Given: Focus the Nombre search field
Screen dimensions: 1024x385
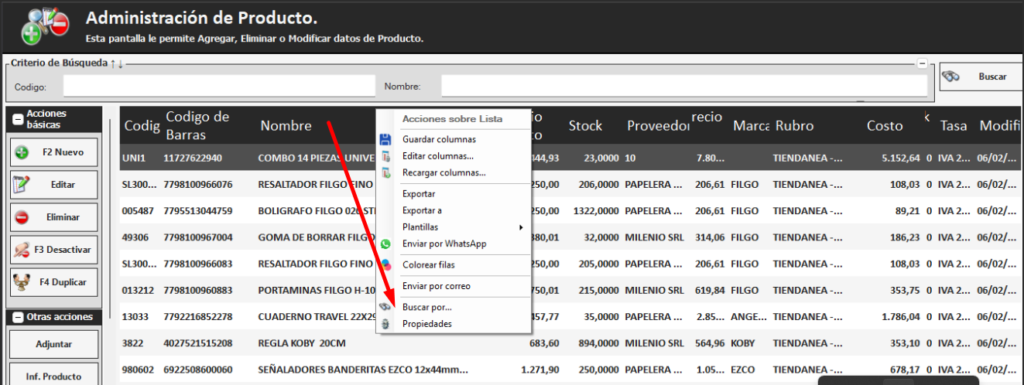Looking at the screenshot, I should click(684, 86).
